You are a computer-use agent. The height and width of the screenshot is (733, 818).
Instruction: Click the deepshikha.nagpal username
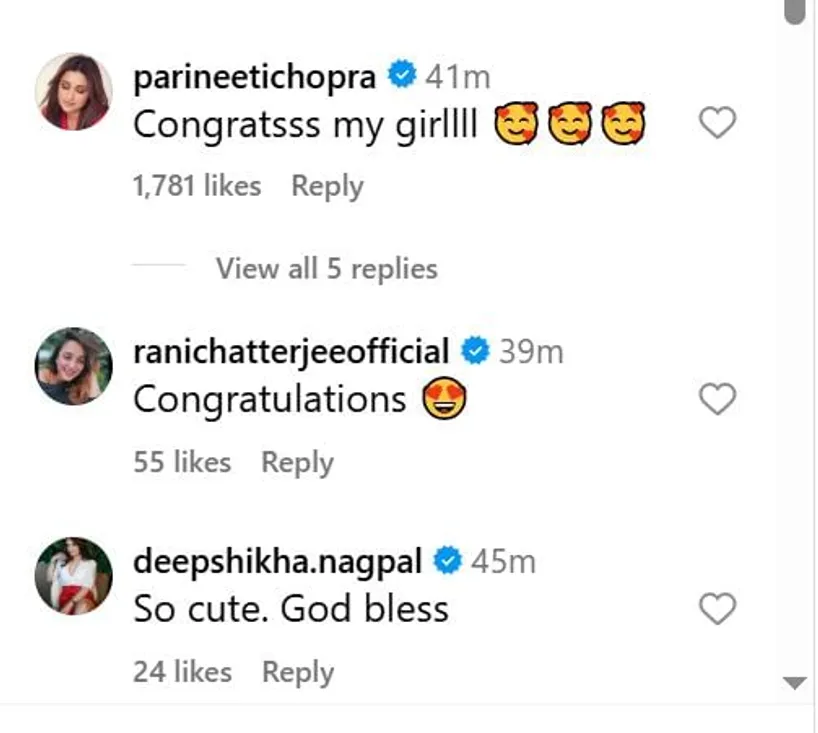(x=281, y=562)
